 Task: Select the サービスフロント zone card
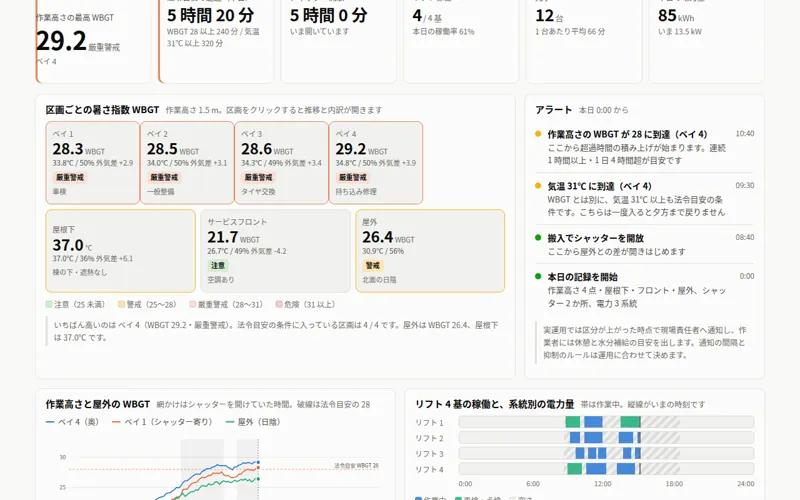[x=276, y=251]
